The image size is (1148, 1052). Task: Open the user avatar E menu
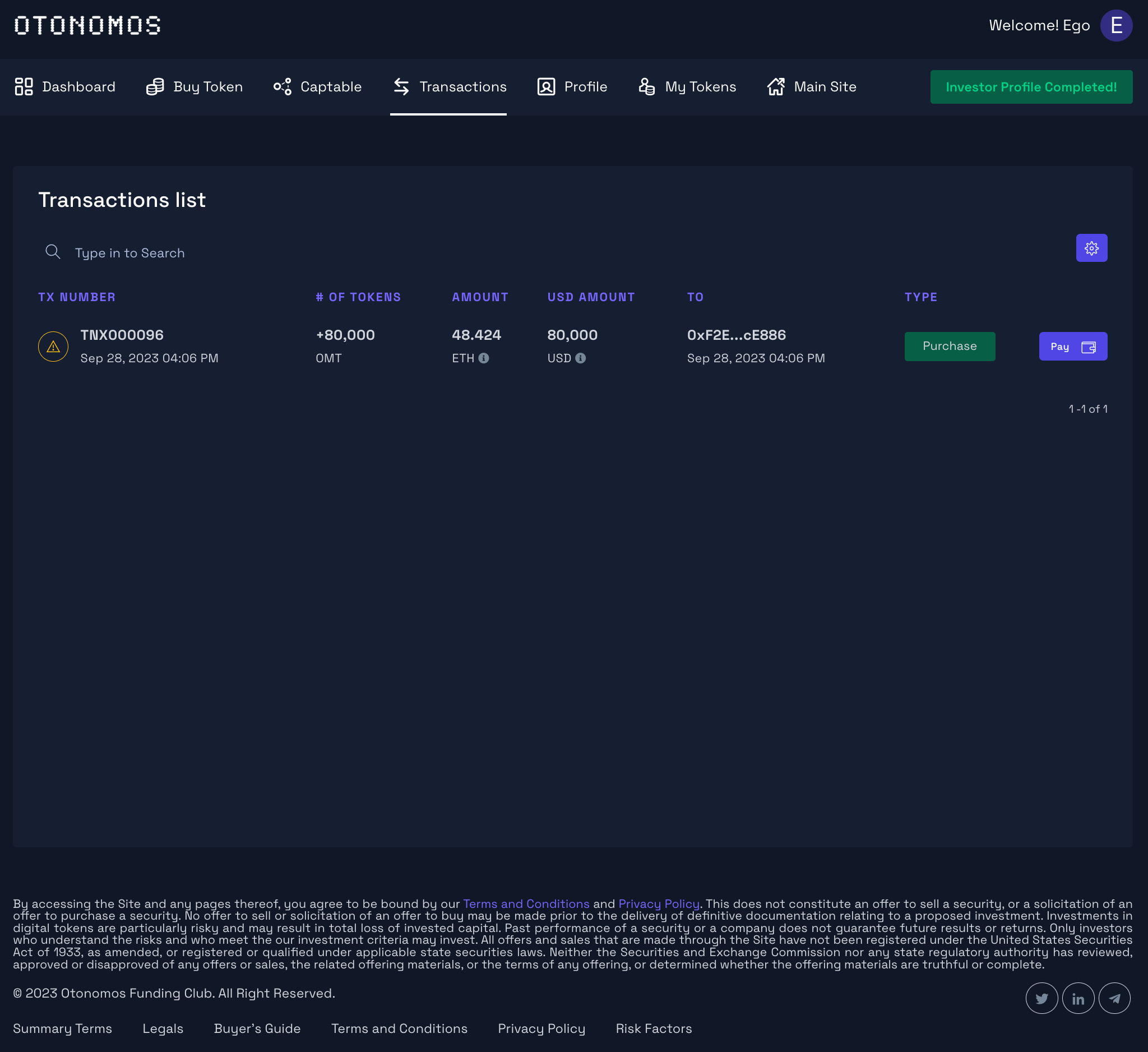click(x=1115, y=26)
